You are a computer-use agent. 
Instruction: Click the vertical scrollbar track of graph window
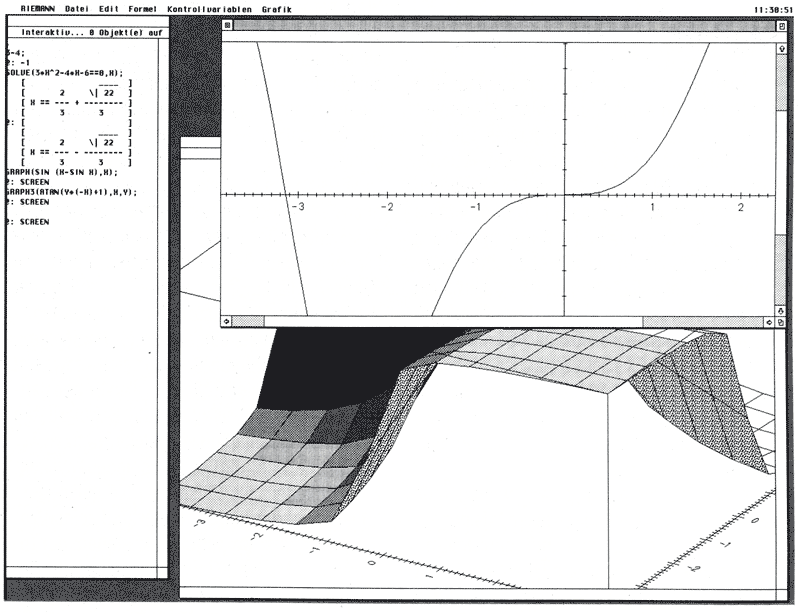click(x=781, y=180)
